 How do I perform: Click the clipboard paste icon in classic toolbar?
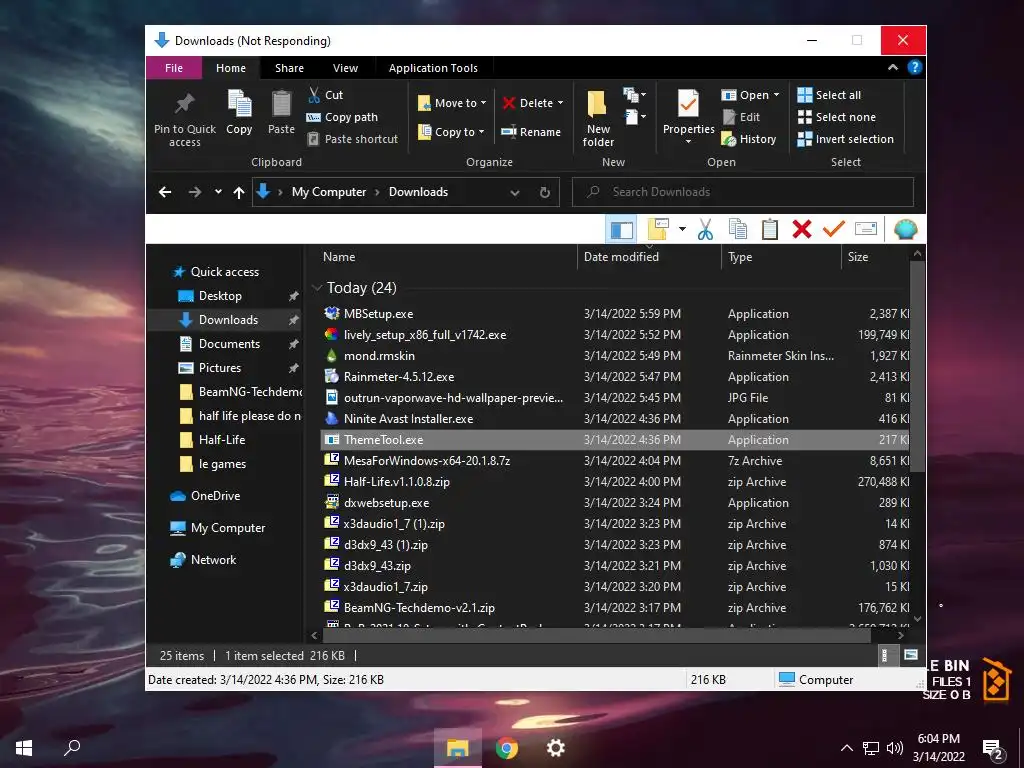coord(770,229)
